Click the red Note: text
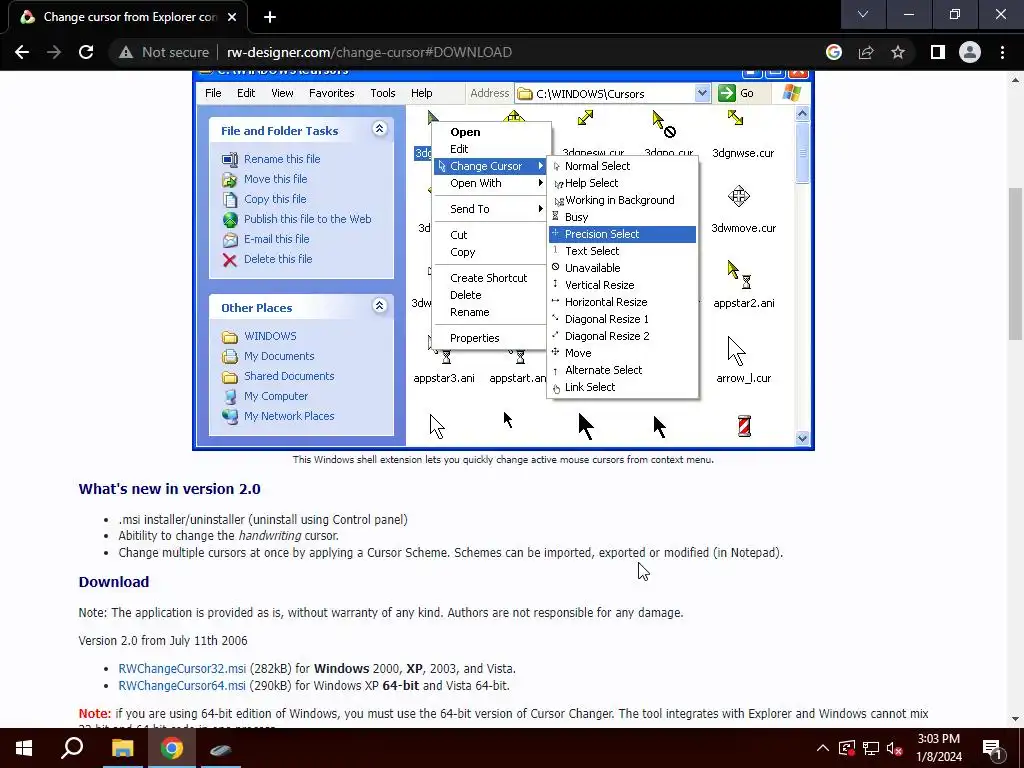 (95, 714)
